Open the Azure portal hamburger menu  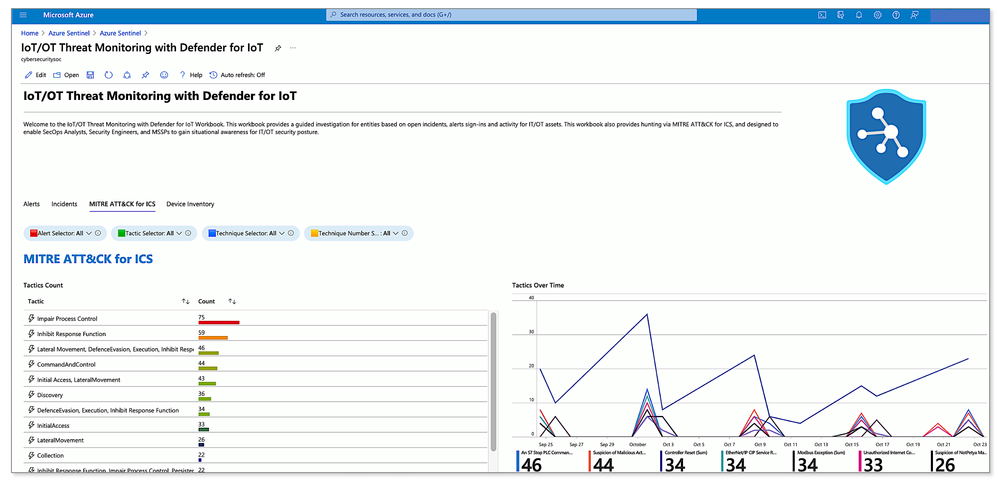pos(24,14)
